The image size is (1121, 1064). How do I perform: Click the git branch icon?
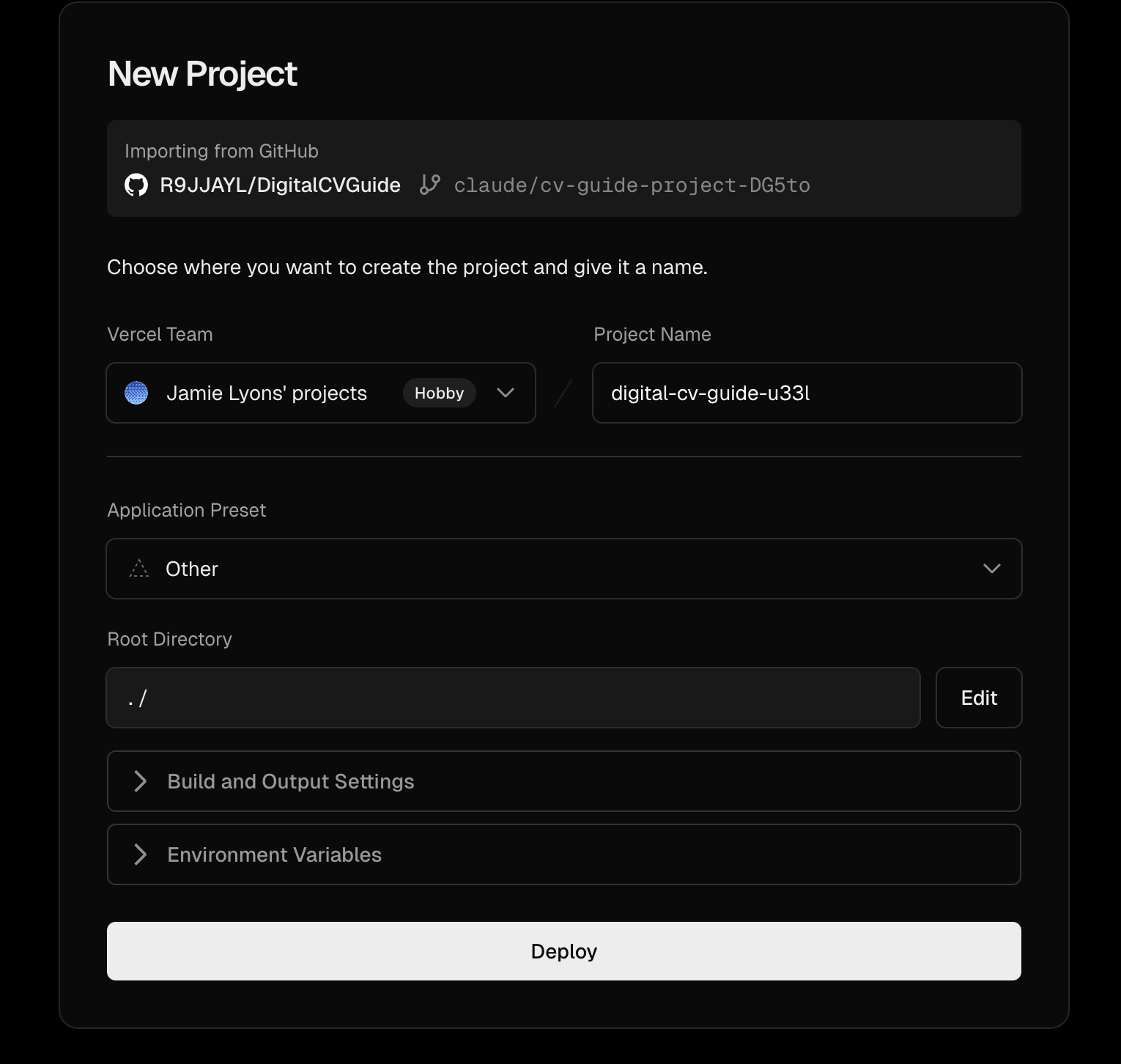coord(430,185)
